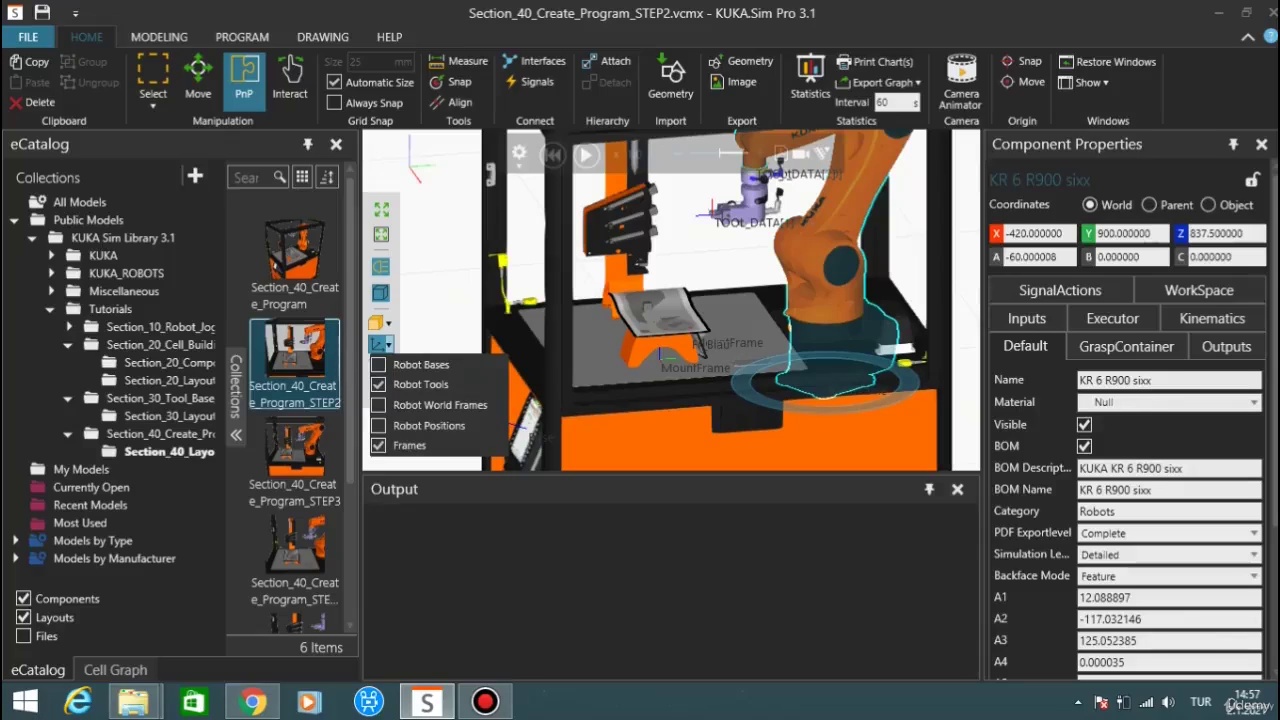1280x720 pixels.
Task: Open the Statistics chart tool
Action: [x=810, y=78]
